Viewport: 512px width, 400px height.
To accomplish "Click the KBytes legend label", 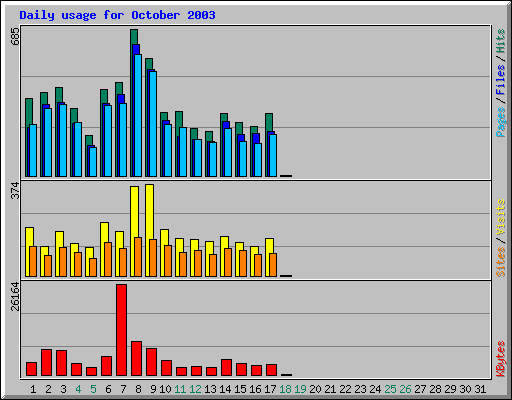I will tap(500, 359).
